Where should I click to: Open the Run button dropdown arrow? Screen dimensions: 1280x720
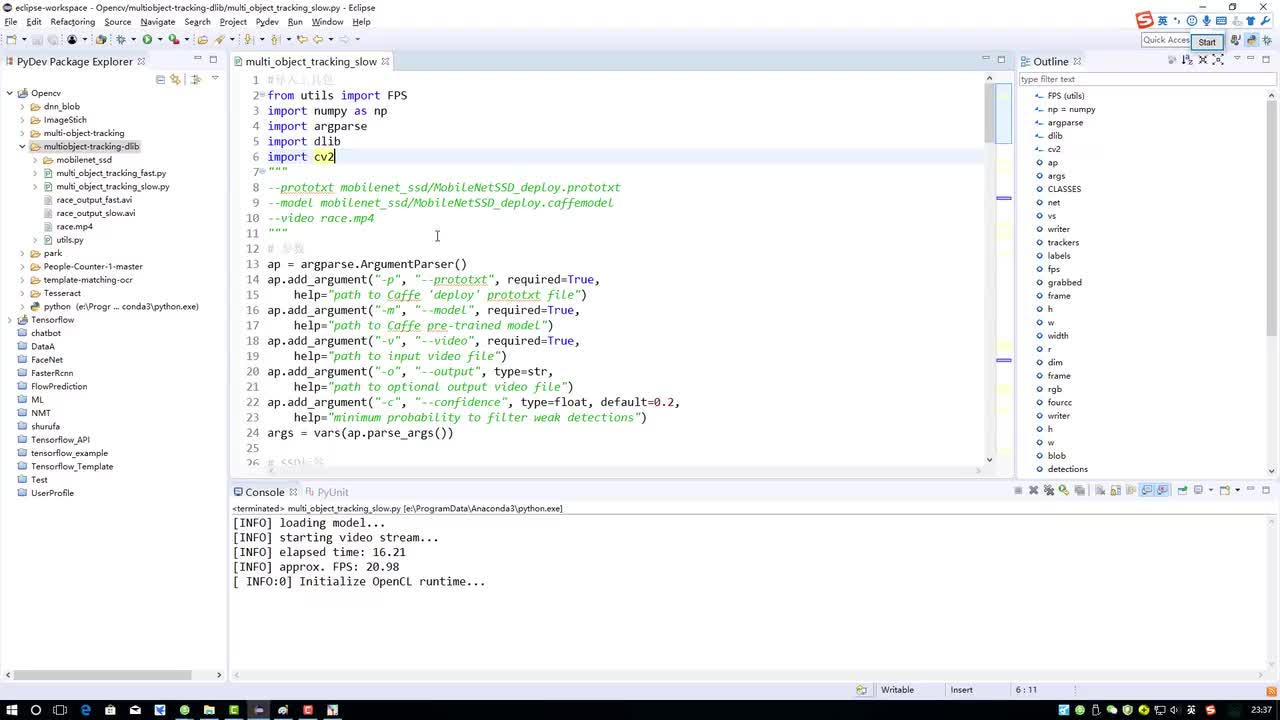pos(158,40)
